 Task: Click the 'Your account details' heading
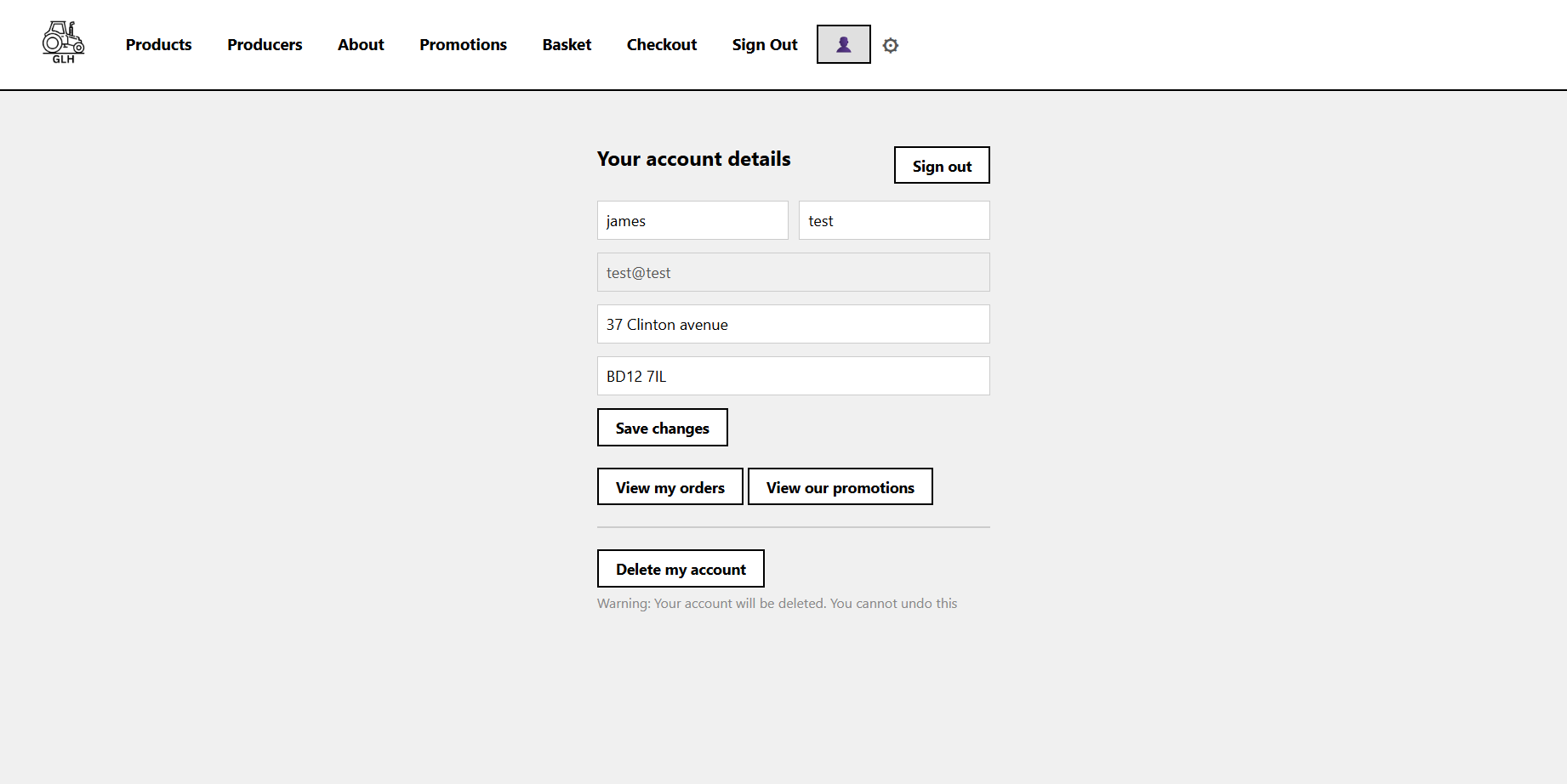(x=693, y=159)
